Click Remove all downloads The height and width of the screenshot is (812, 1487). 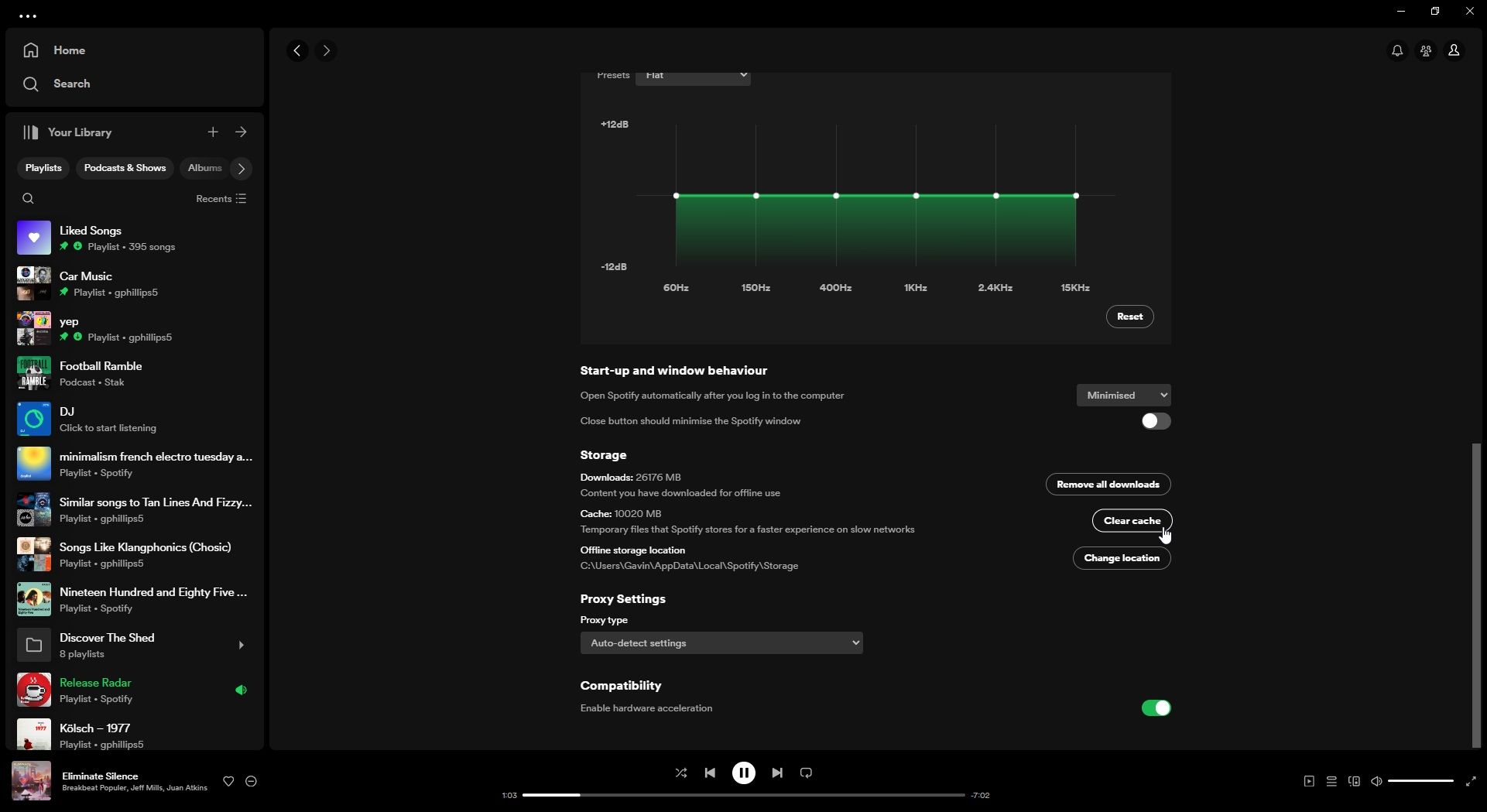[1107, 484]
